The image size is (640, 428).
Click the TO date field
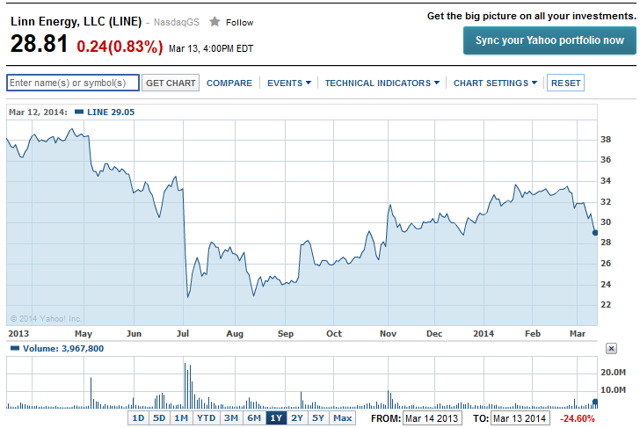520,418
